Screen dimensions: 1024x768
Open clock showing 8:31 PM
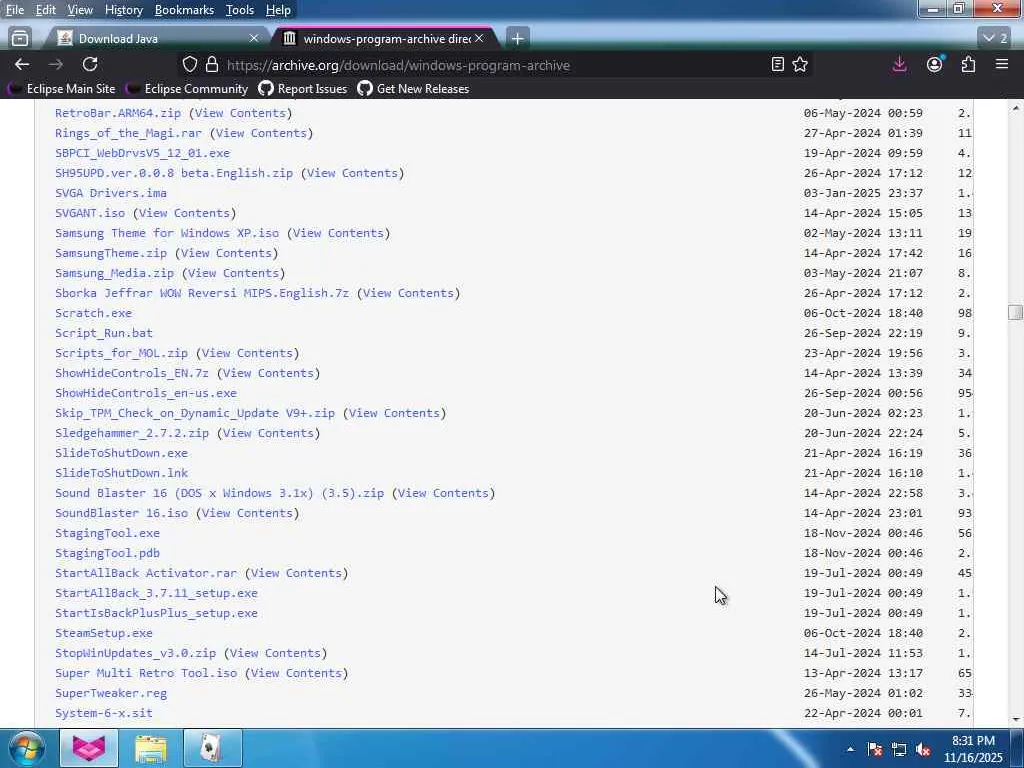[973, 749]
